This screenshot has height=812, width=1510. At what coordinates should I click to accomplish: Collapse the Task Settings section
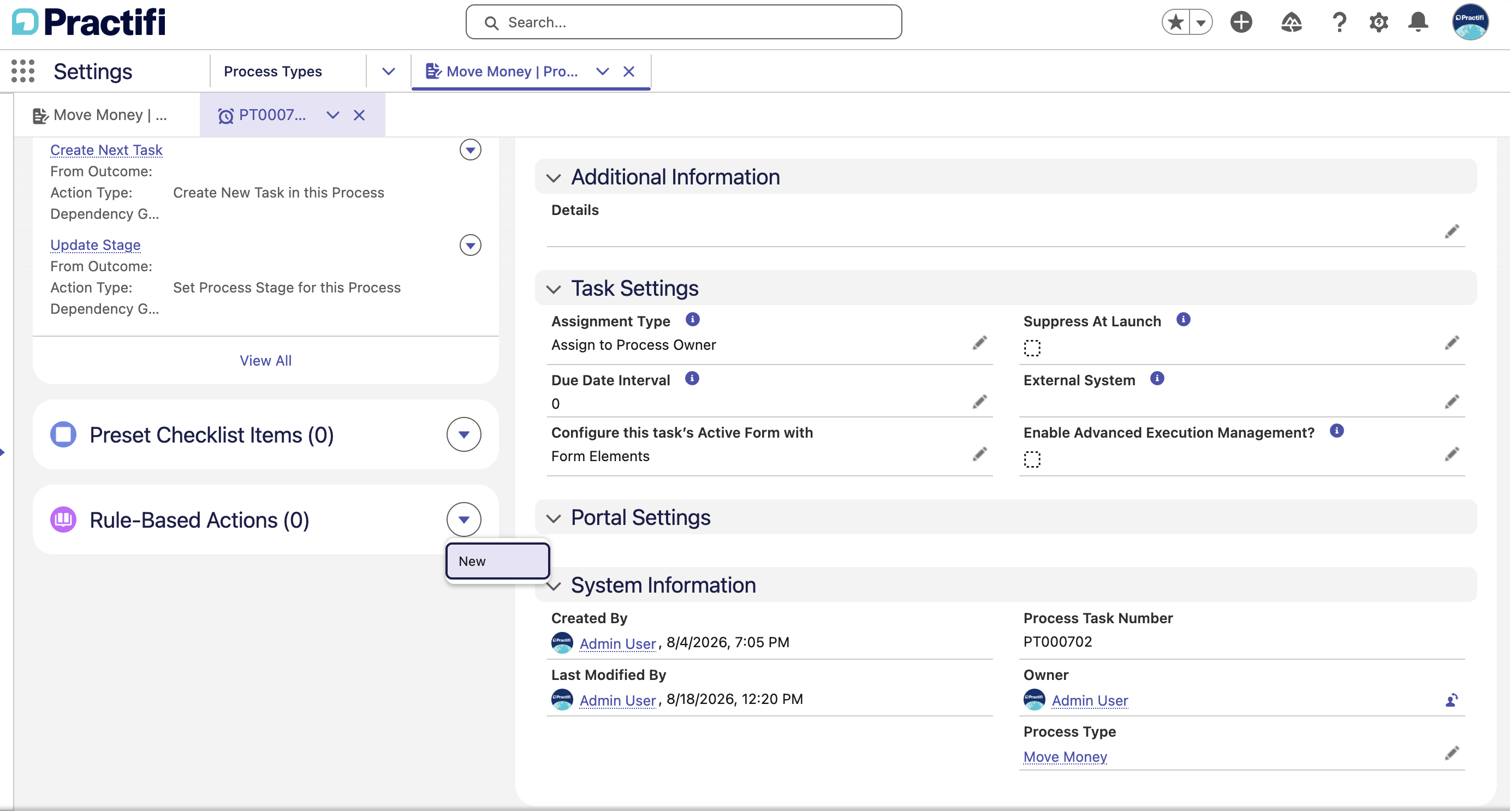[x=554, y=289]
